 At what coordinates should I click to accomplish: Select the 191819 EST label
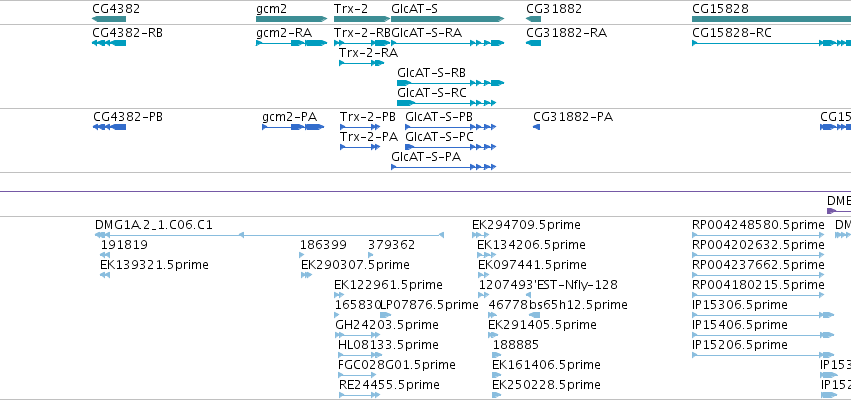(x=124, y=245)
